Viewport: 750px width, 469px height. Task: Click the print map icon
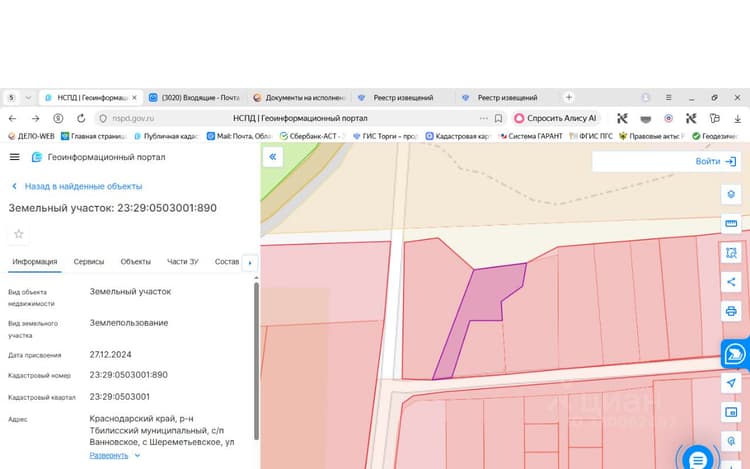pyautogui.click(x=731, y=311)
